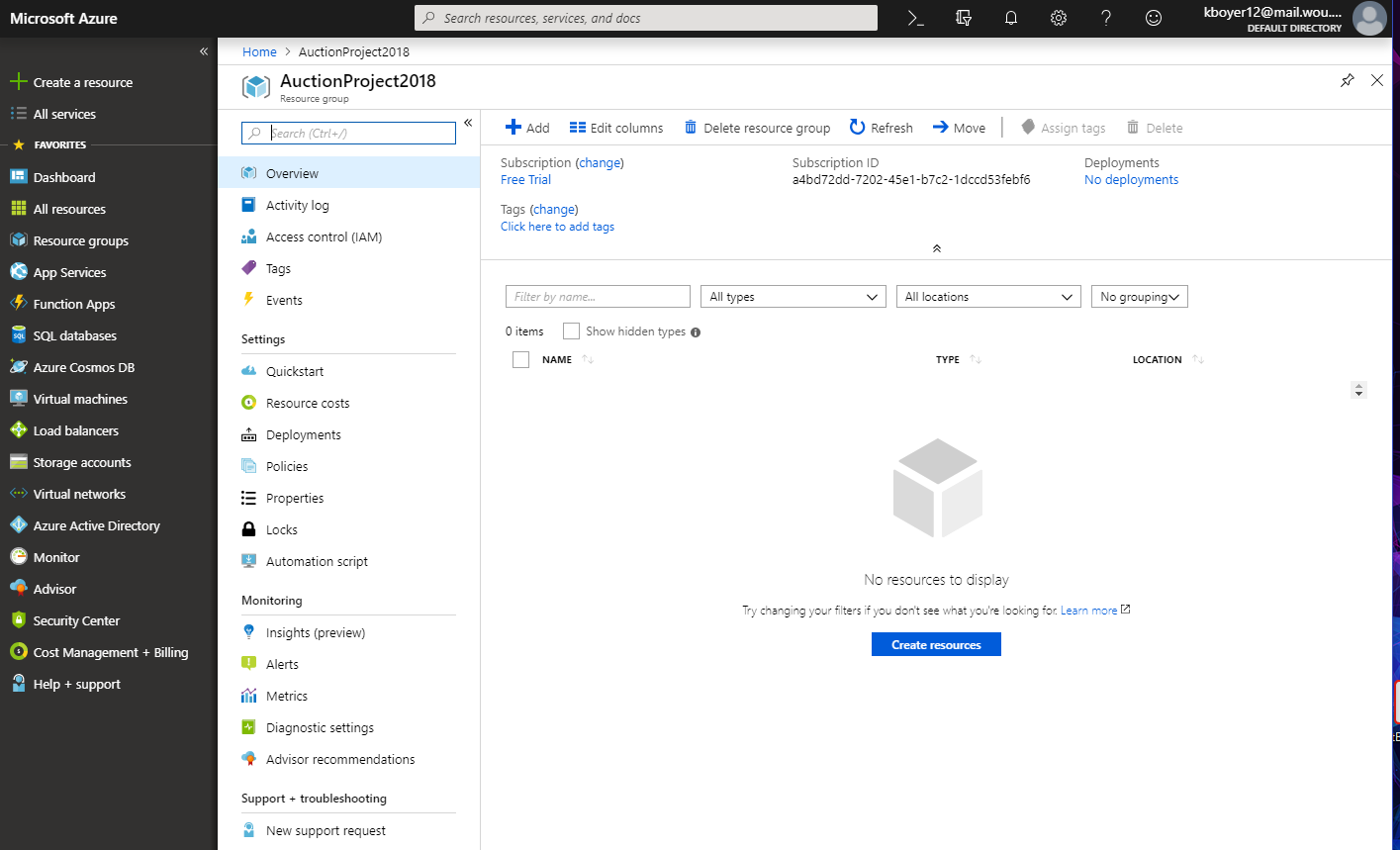The width and height of the screenshot is (1400, 850).
Task: Click the Advisor cloud icon in favorites
Action: [x=18, y=589]
